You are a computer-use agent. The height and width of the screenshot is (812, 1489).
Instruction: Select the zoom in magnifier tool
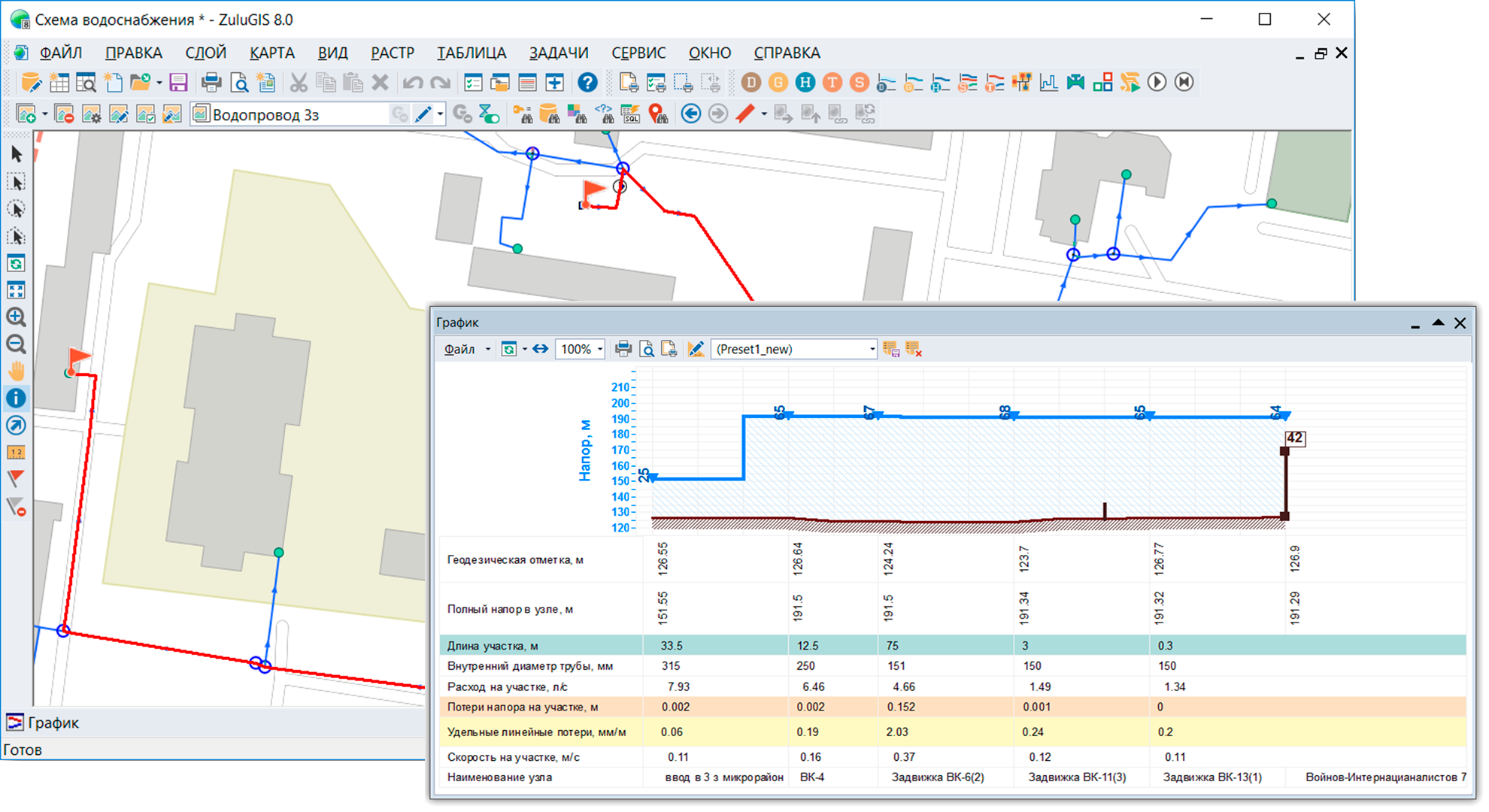[16, 317]
